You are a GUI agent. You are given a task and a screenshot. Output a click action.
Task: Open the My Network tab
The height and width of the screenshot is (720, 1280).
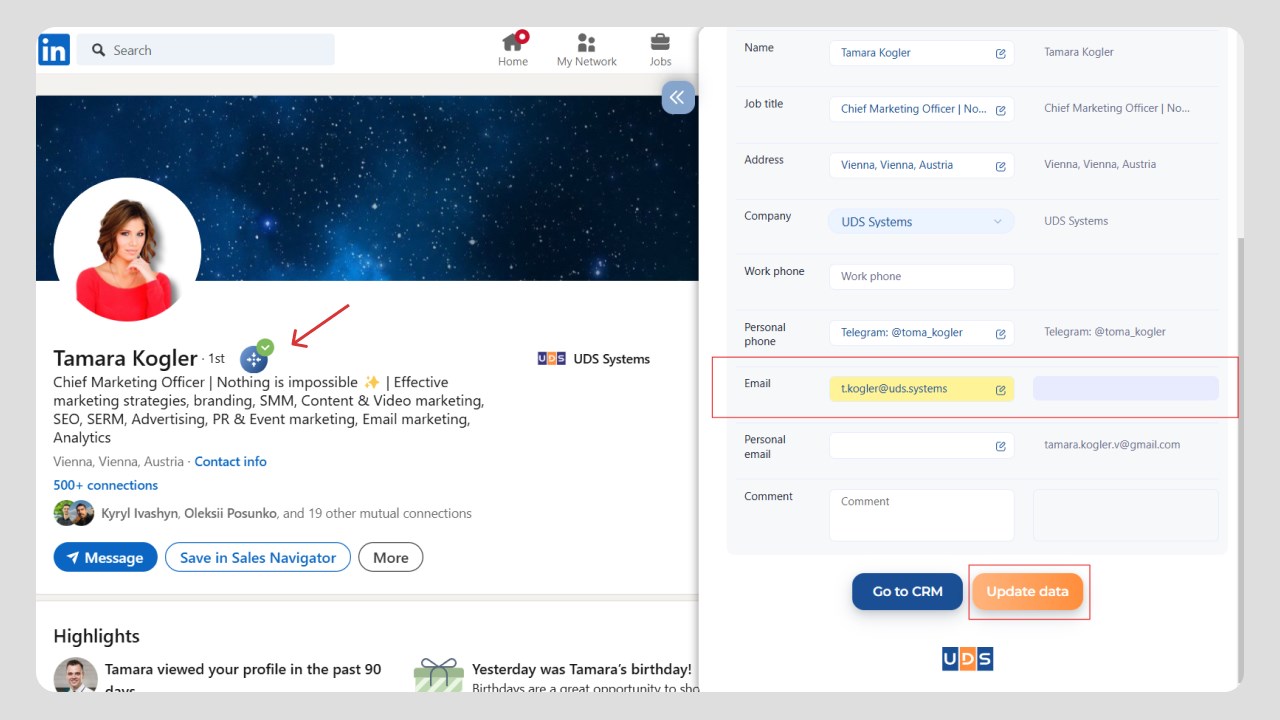587,50
